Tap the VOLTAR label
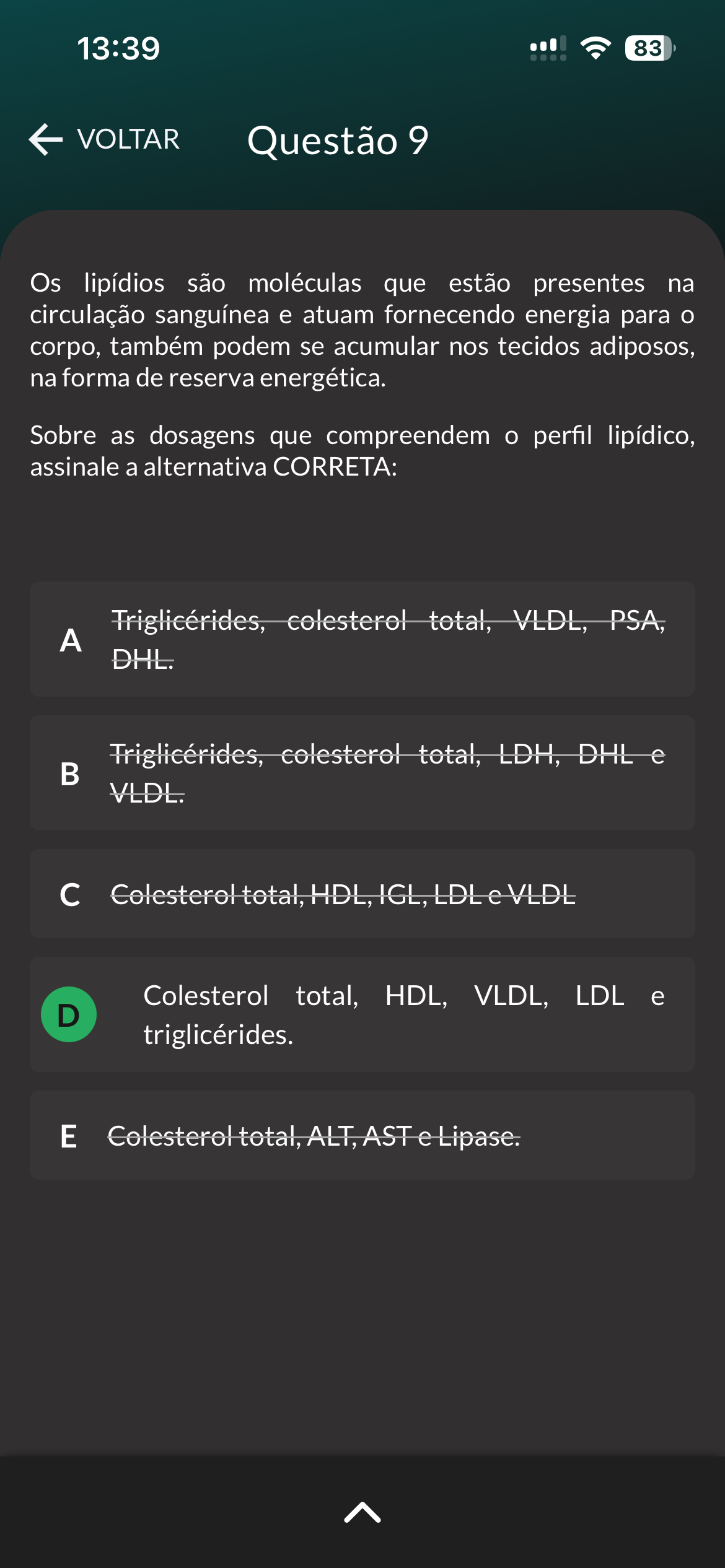Image resolution: width=725 pixels, height=1568 pixels. click(x=128, y=139)
